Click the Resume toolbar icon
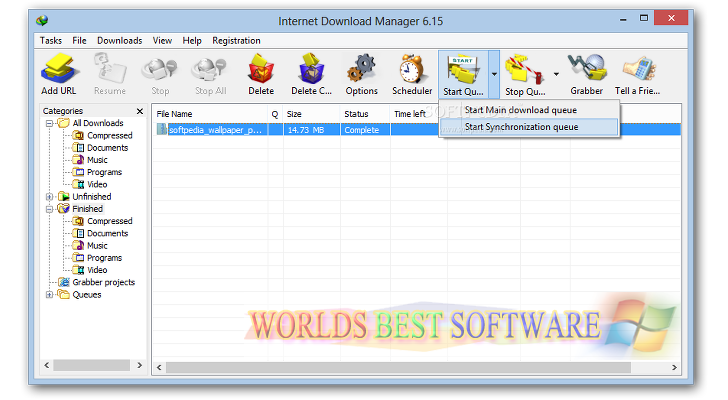Viewport: 728px width, 400px height. point(110,68)
